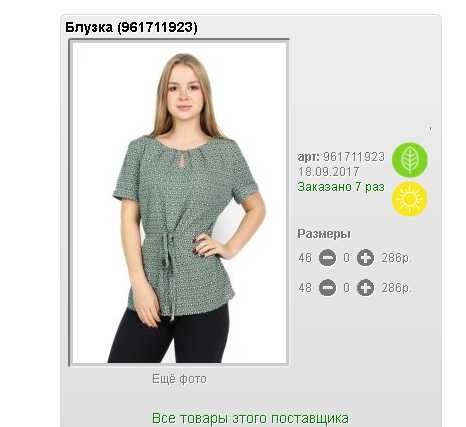The image size is (466, 427).
Task: Click the yellow sun season icon
Action: pos(409,199)
